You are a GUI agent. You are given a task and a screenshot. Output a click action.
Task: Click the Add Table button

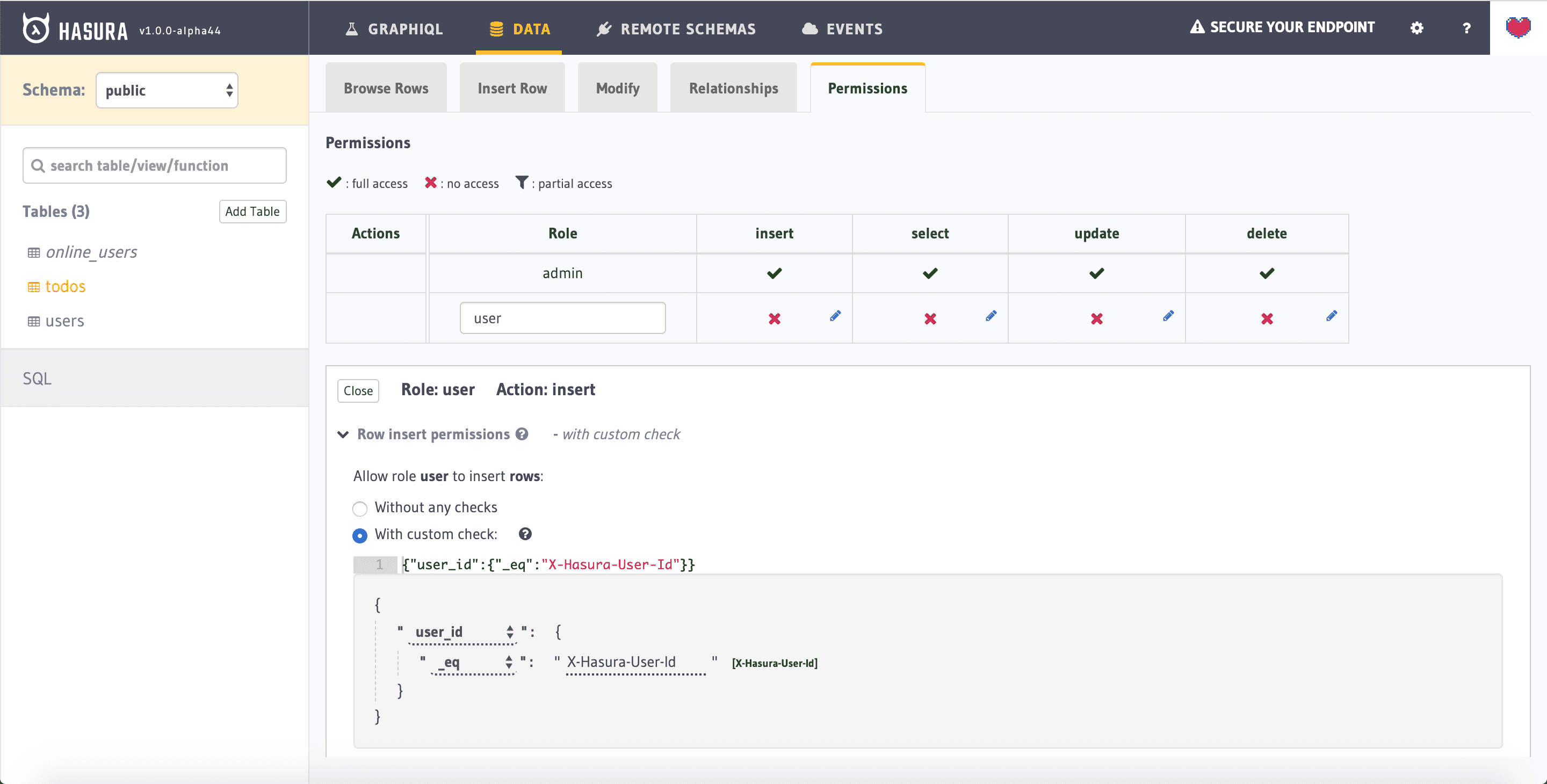pos(252,212)
